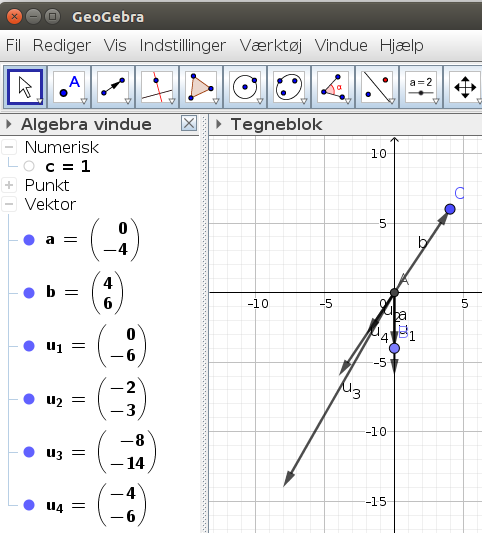
Task: Choose the Vector between two points tool
Action: coord(113,87)
